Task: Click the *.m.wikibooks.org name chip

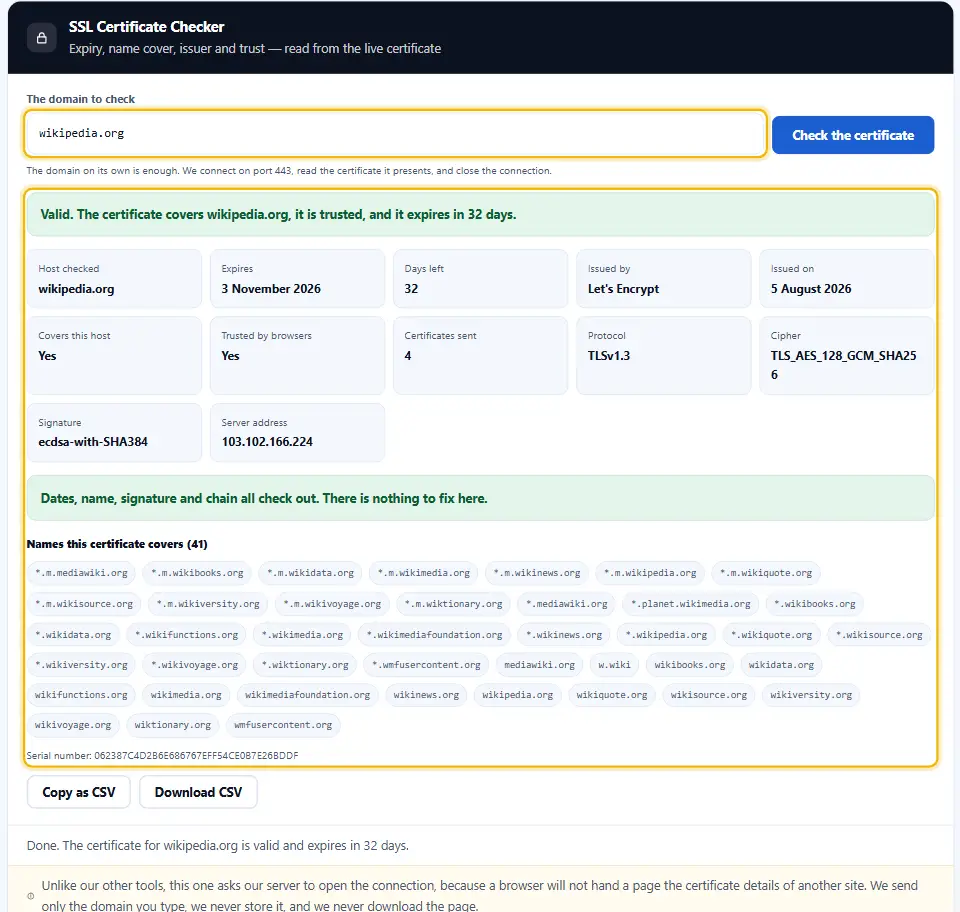Action: coord(197,573)
